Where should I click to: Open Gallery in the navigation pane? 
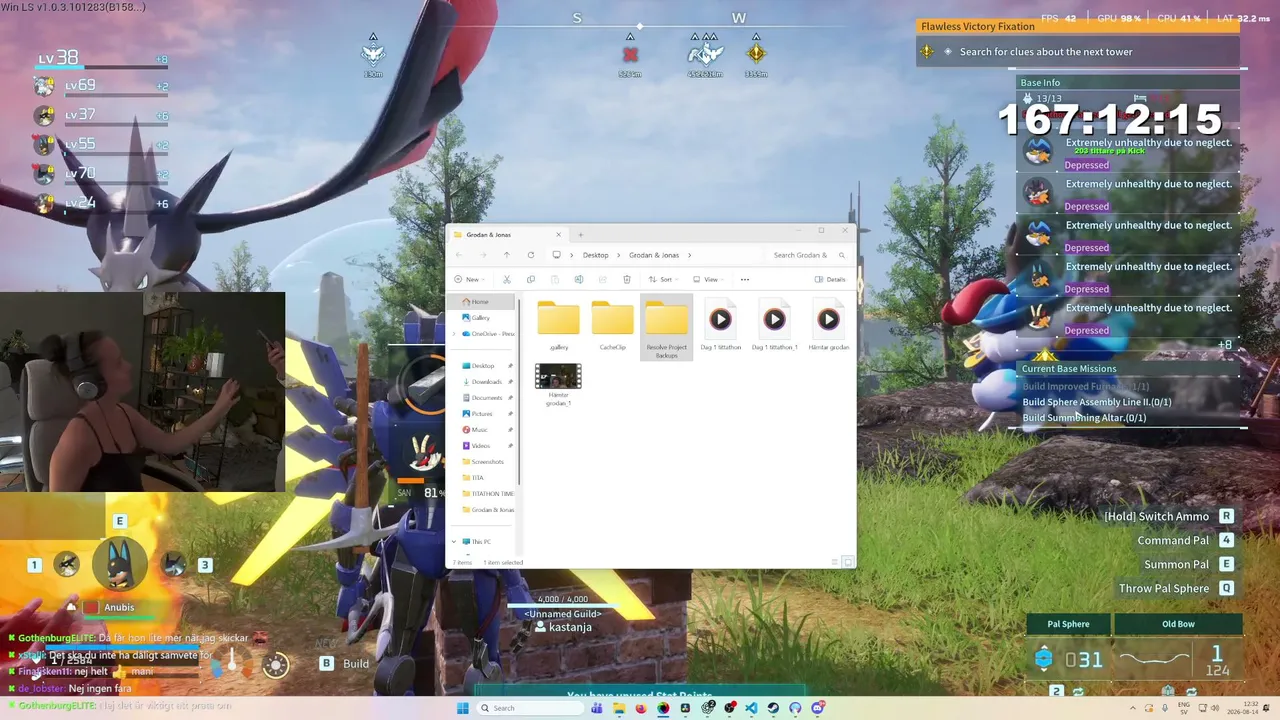[x=483, y=318]
